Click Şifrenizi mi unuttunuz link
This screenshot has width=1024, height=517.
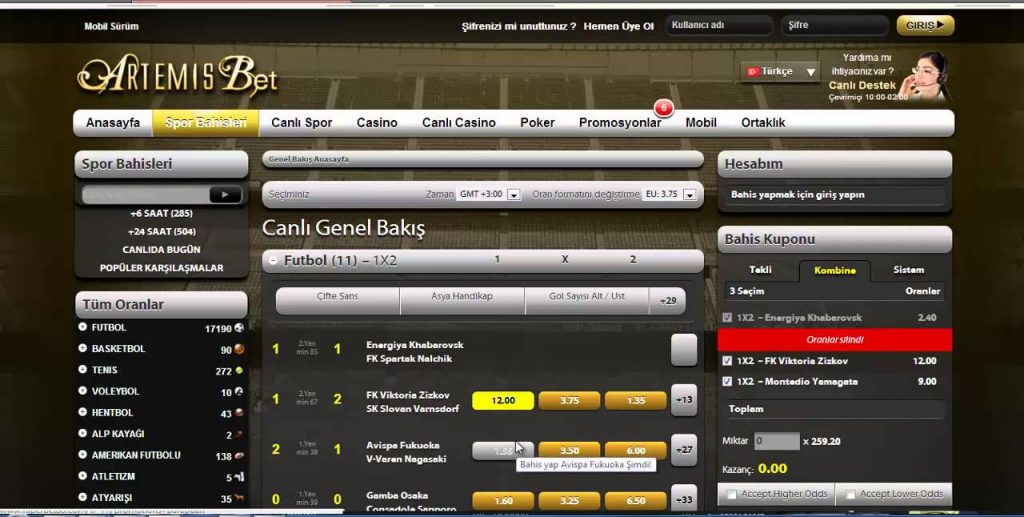[x=519, y=27]
